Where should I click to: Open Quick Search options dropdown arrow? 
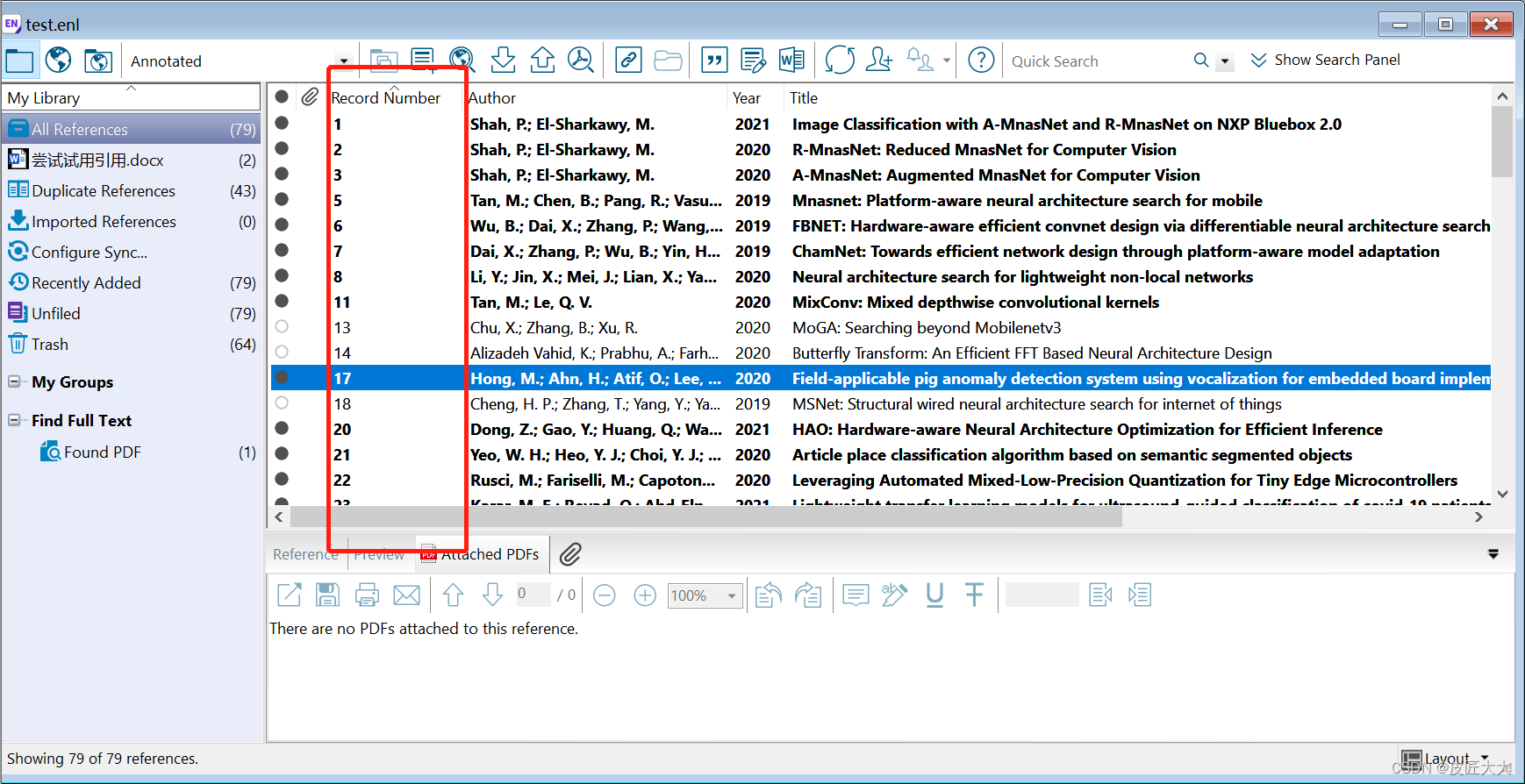(1225, 61)
